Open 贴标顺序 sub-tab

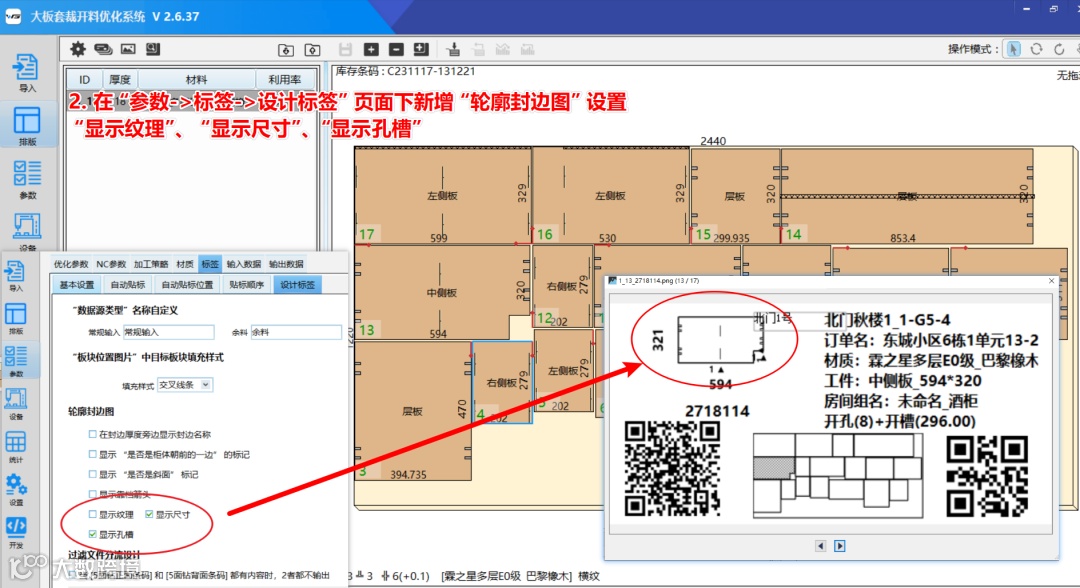(247, 285)
